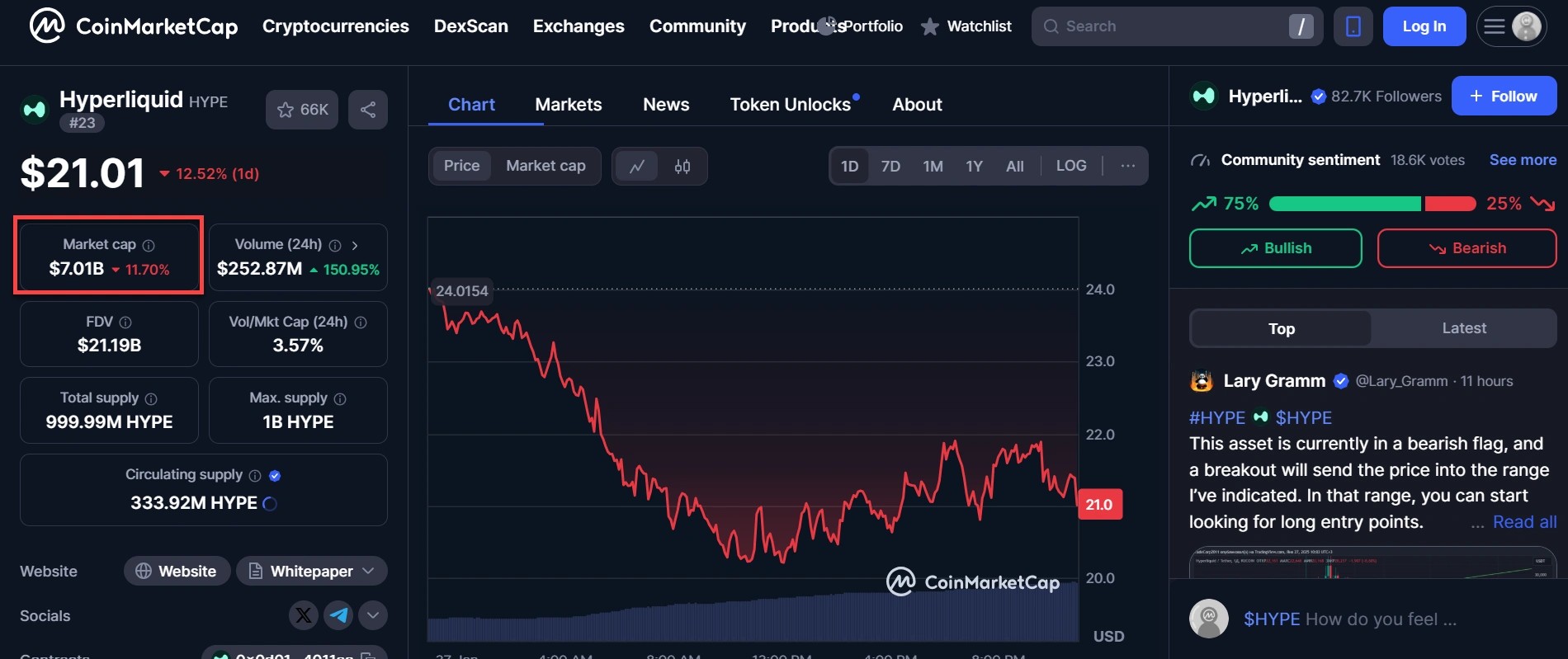Open the X (Twitter) social icon

(x=304, y=615)
